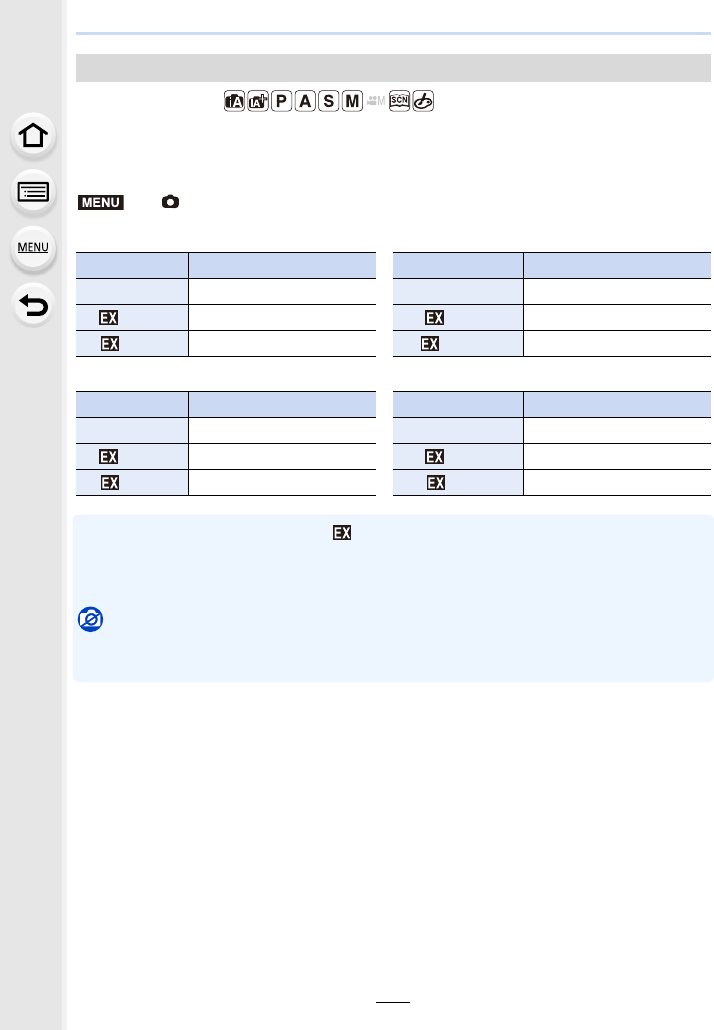Click the round MENU sidebar button
The width and height of the screenshot is (714, 1030).
(35, 248)
